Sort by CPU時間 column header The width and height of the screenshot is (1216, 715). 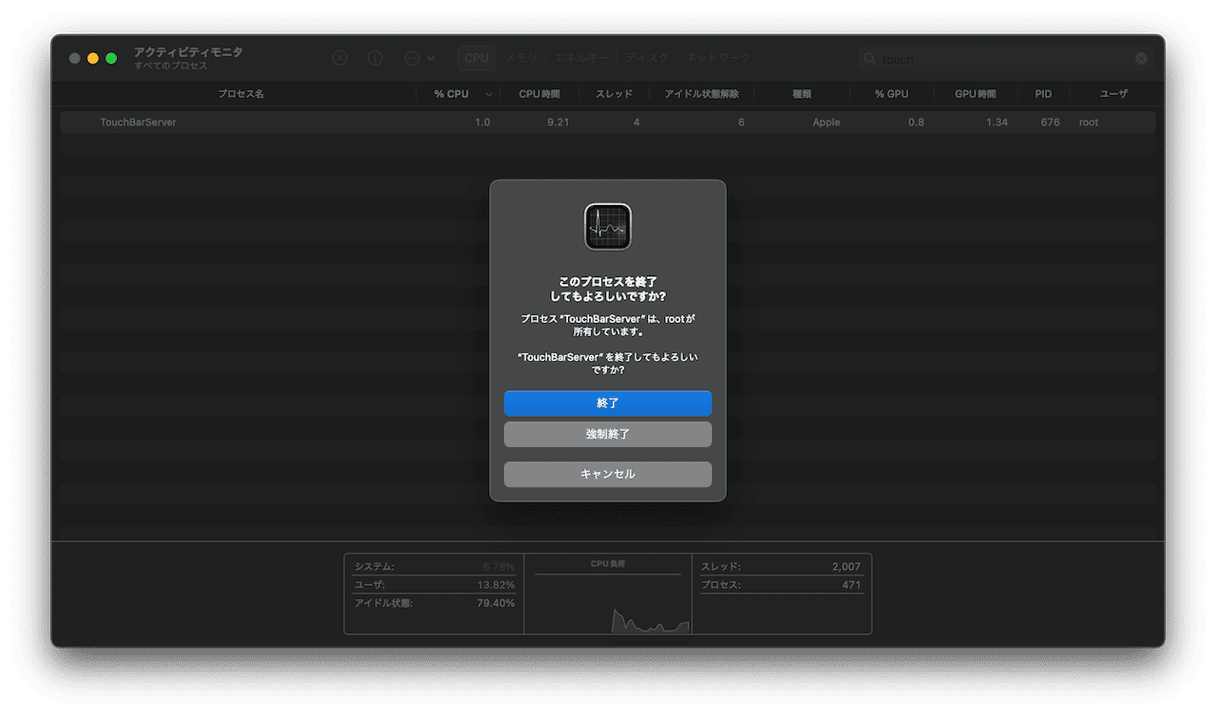click(539, 94)
